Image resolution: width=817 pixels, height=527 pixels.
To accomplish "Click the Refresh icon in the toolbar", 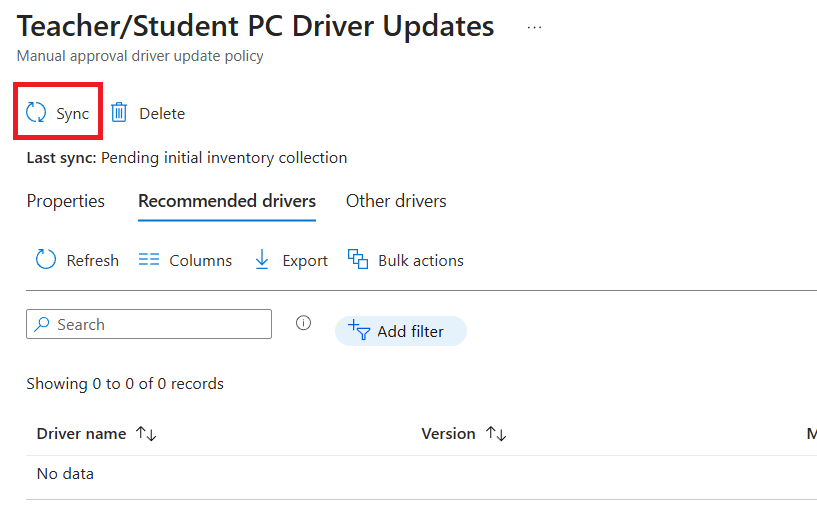I will point(46,260).
